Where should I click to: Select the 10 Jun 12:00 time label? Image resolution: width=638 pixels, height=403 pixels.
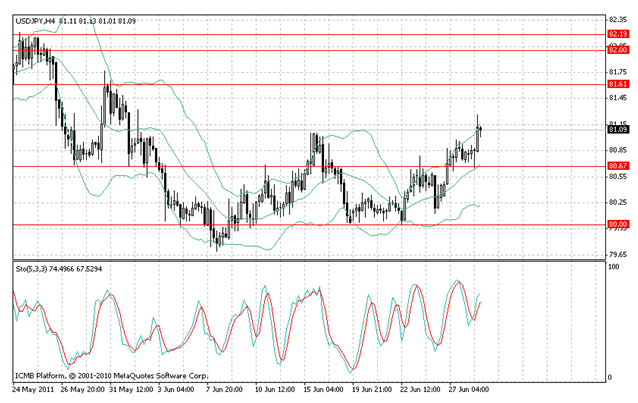[x=273, y=388]
